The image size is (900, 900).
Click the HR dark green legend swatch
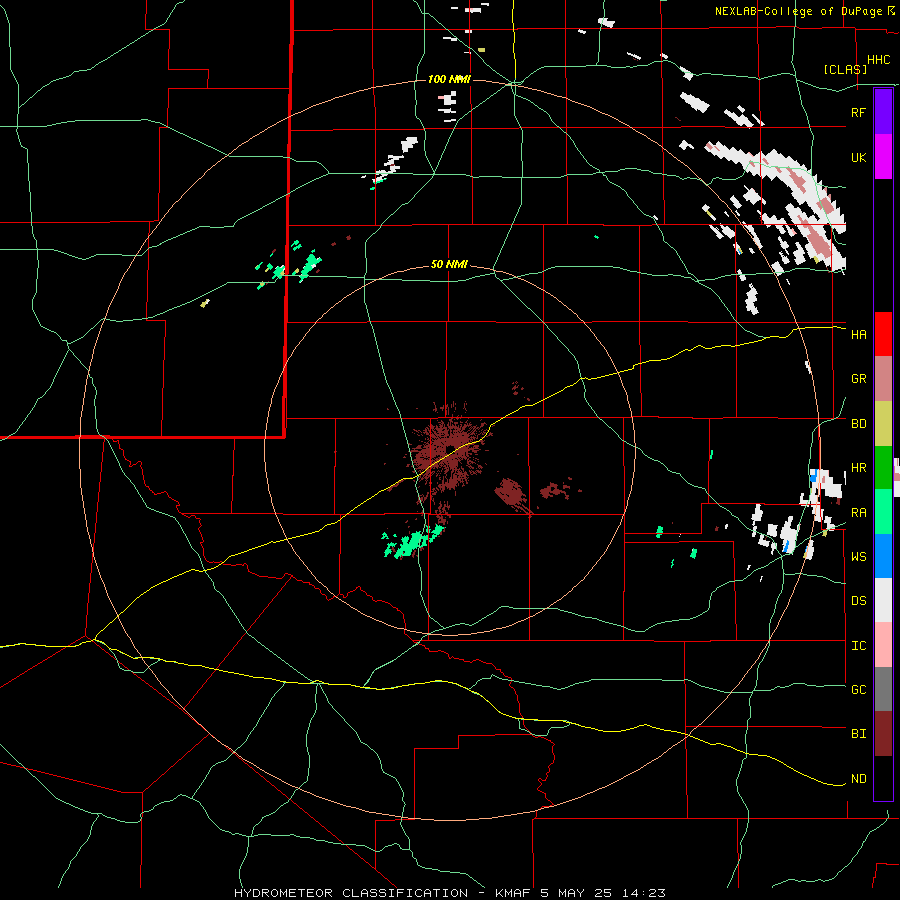coord(883,468)
